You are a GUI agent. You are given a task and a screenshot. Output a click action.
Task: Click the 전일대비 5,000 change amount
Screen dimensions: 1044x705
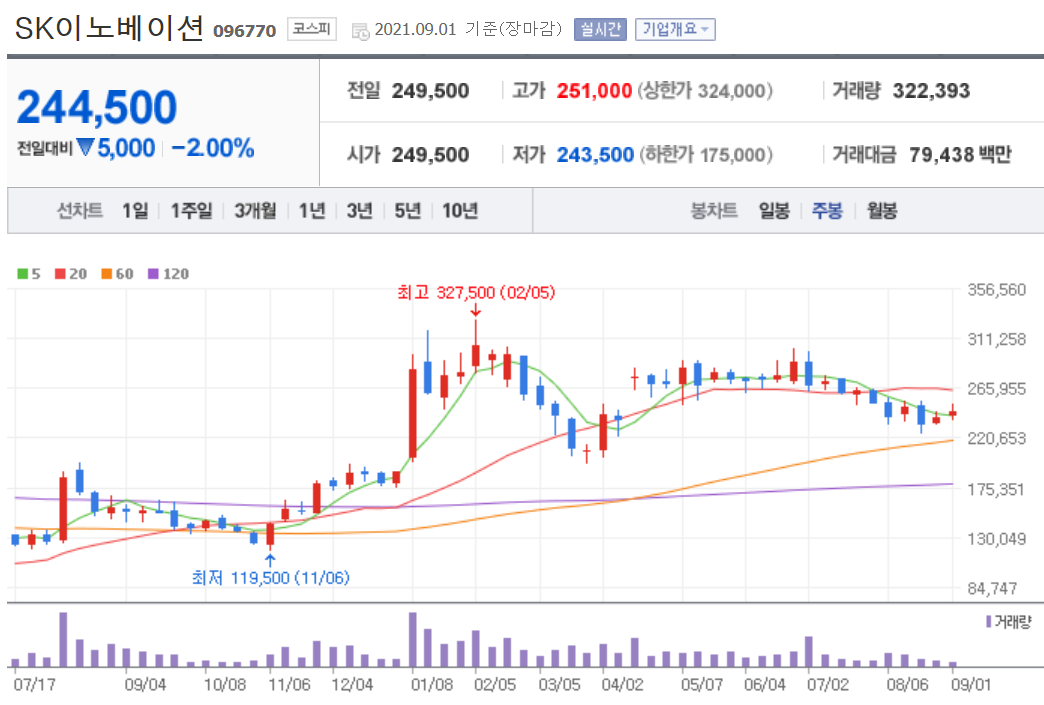coord(86,148)
